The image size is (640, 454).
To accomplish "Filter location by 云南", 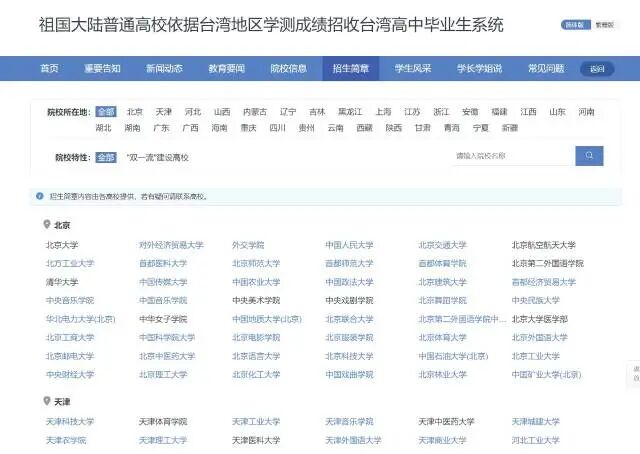I will pos(336,128).
